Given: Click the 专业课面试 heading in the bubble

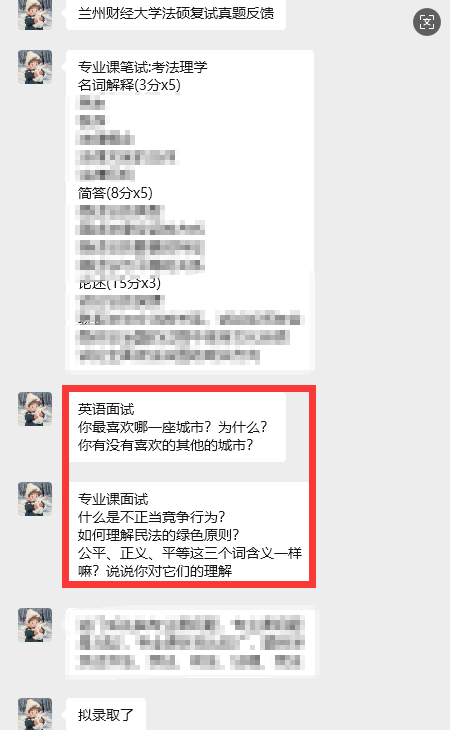Looking at the screenshot, I should pos(113,499).
